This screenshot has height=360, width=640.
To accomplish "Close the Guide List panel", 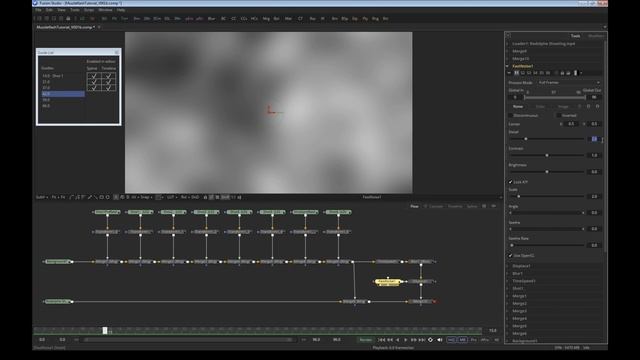I will [x=117, y=52].
